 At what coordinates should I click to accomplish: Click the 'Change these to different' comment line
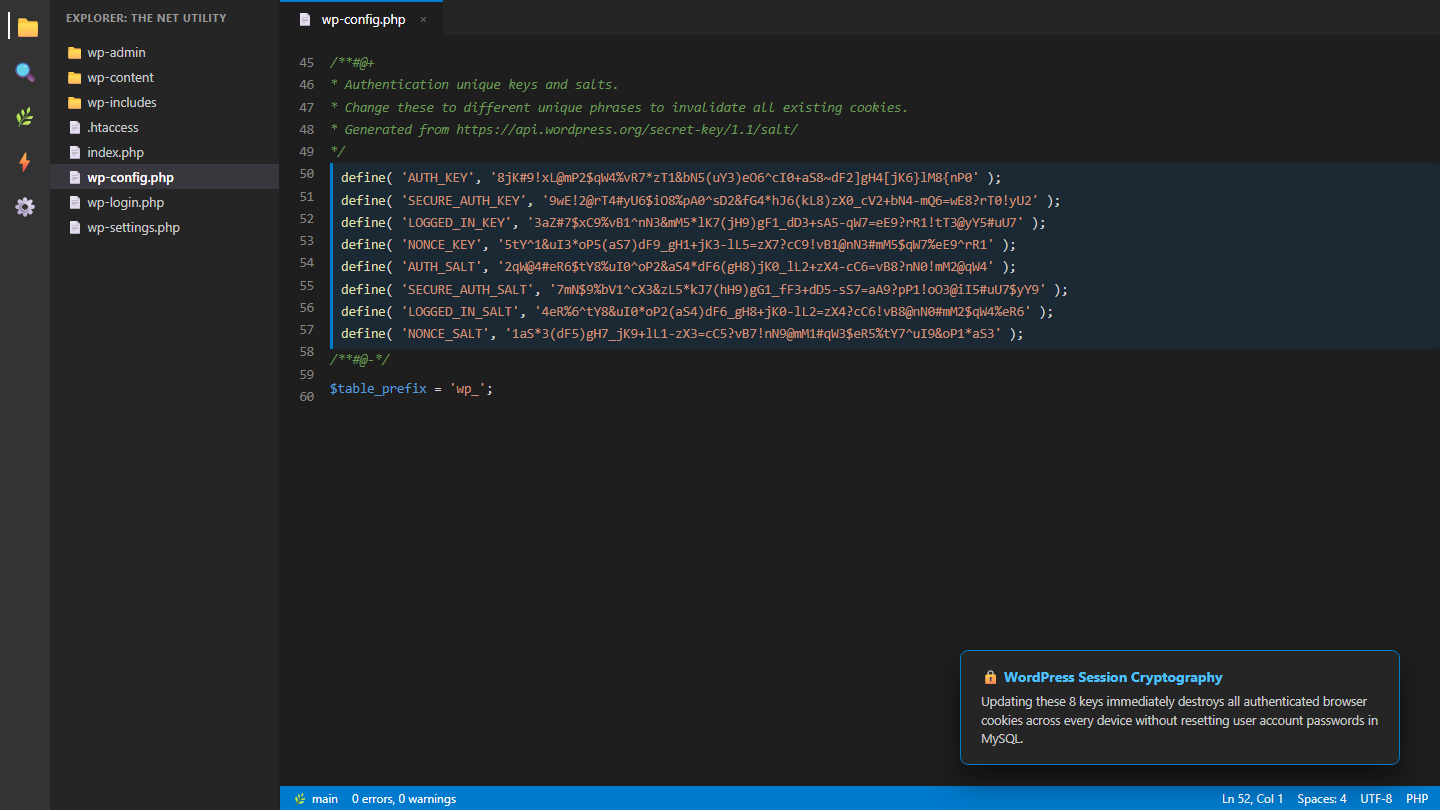618,107
